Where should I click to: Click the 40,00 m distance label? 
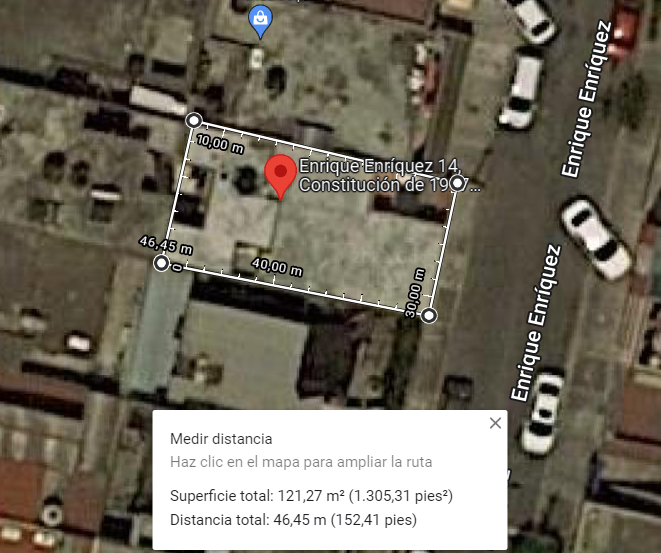277,267
